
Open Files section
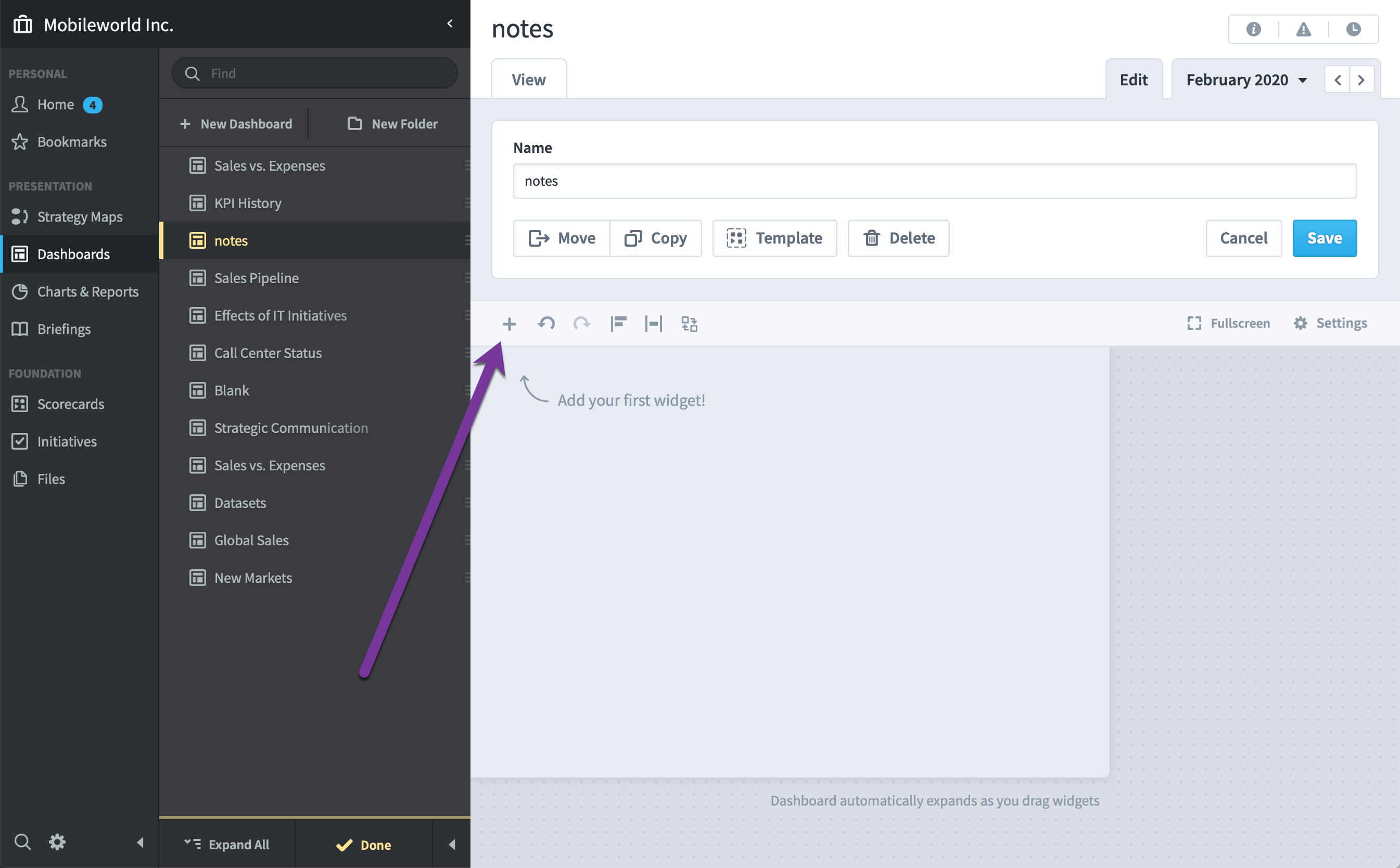click(79, 478)
